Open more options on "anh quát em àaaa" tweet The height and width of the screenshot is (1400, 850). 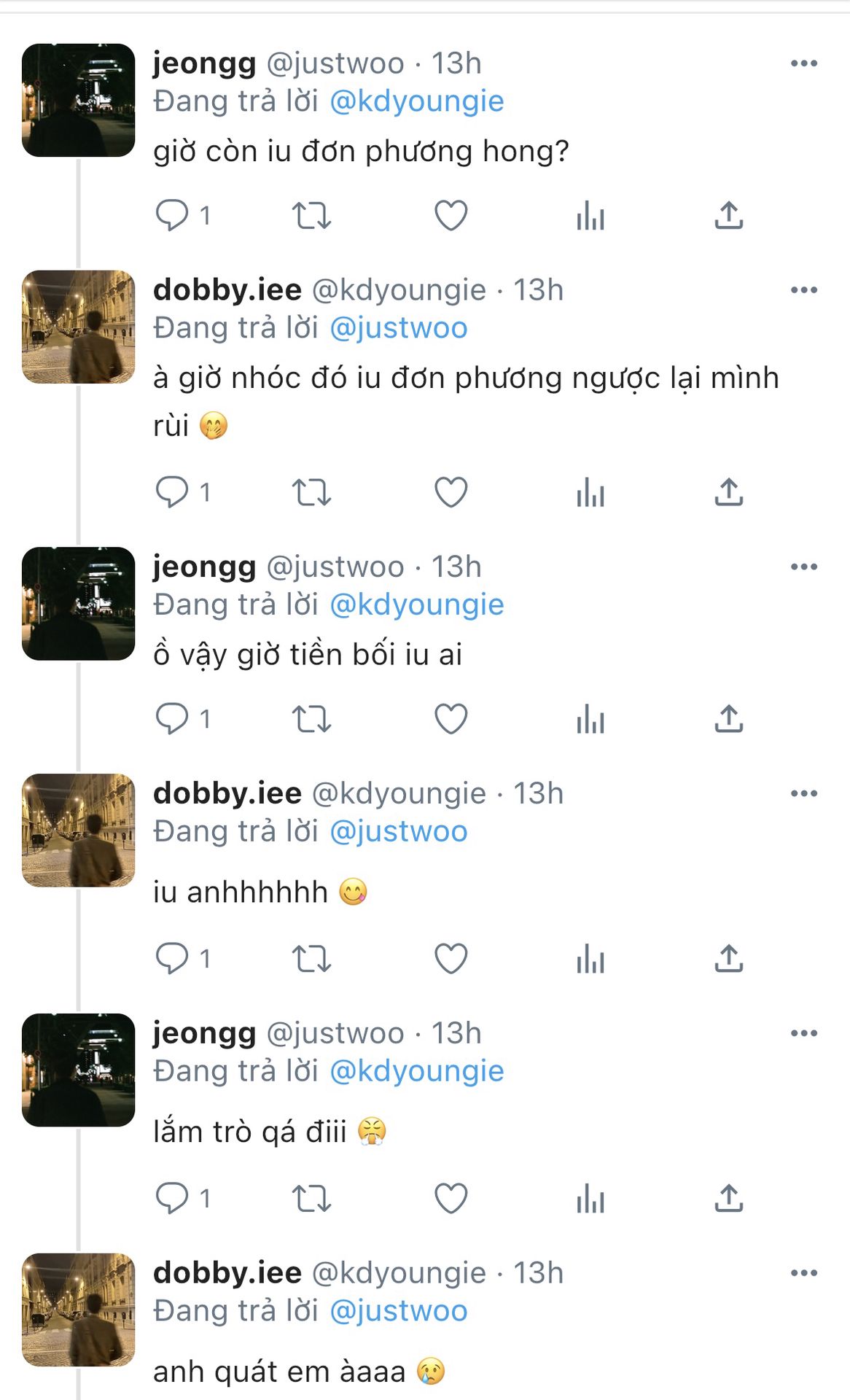coord(803,1273)
